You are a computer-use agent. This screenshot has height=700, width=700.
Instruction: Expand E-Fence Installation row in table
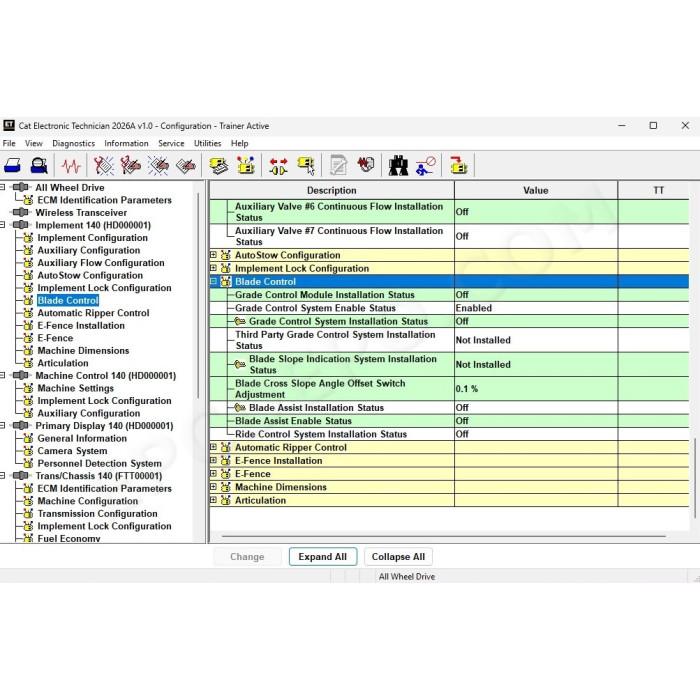coord(213,460)
